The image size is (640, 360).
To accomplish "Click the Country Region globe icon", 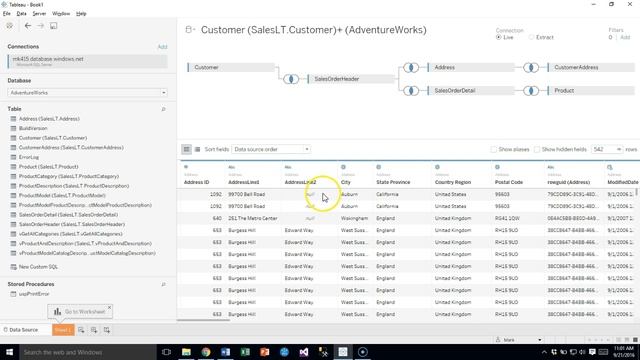I will pyautogui.click(x=438, y=167).
